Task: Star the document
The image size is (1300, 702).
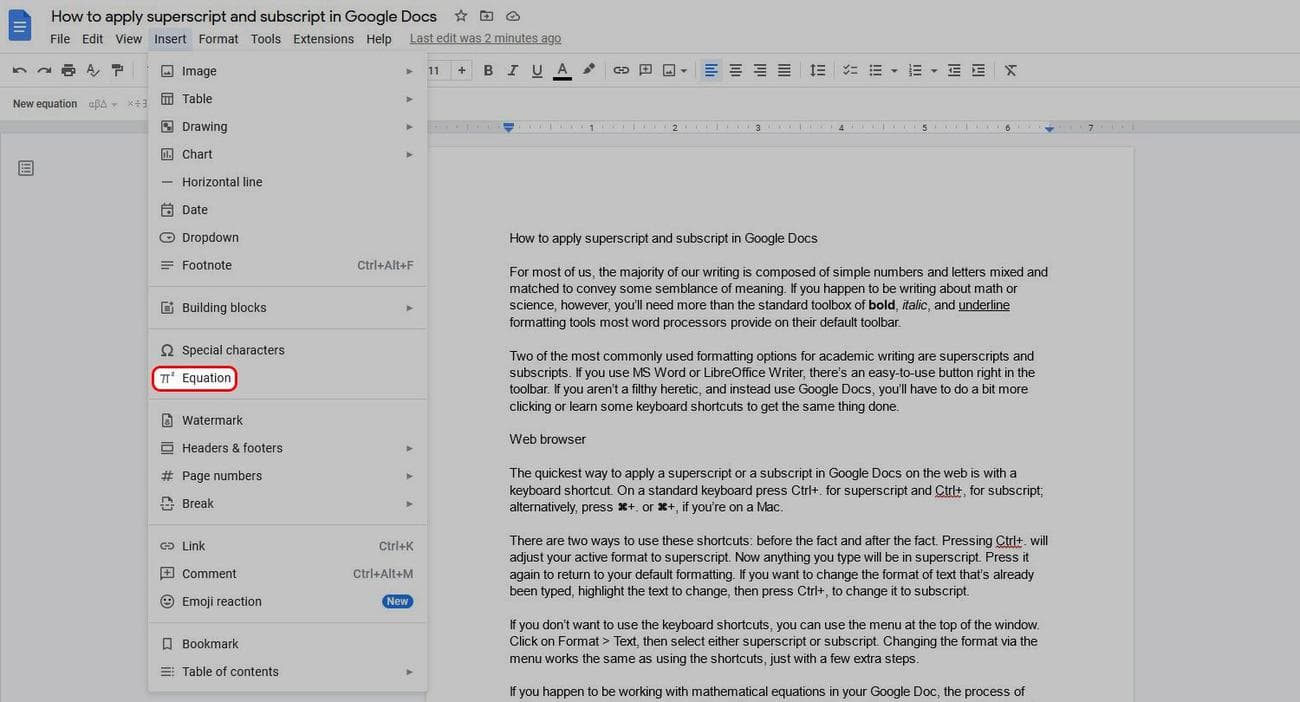Action: point(459,16)
